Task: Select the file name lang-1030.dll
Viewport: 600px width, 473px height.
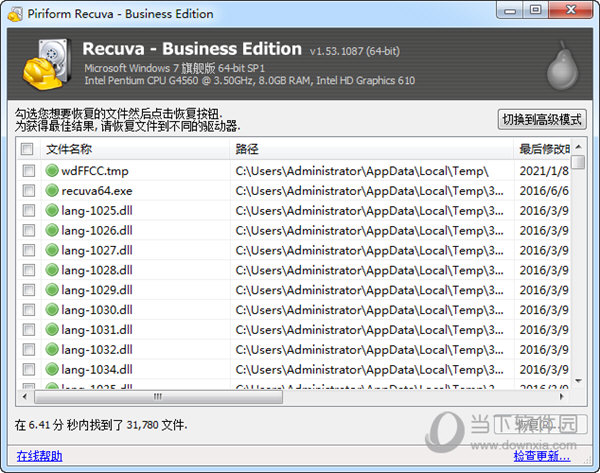Action: tap(97, 310)
